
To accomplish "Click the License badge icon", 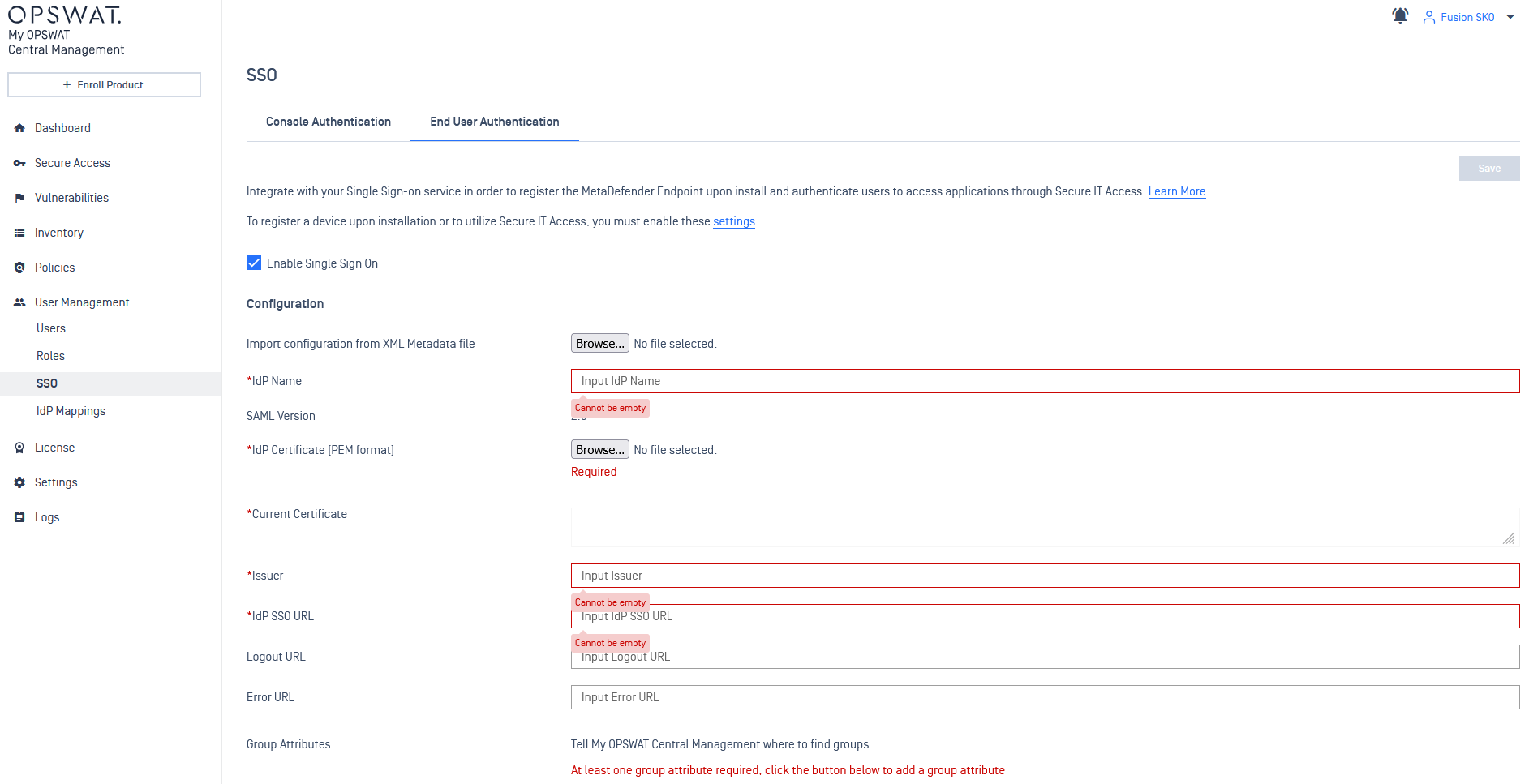I will [x=19, y=448].
